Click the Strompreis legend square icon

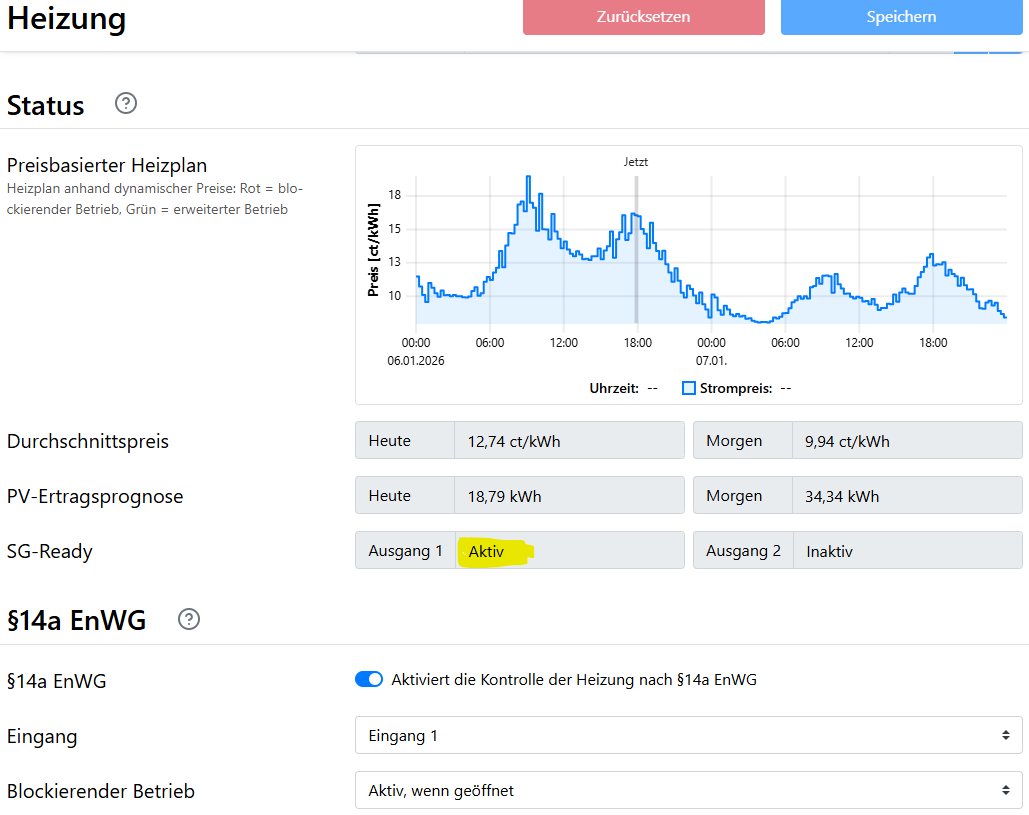[x=689, y=388]
